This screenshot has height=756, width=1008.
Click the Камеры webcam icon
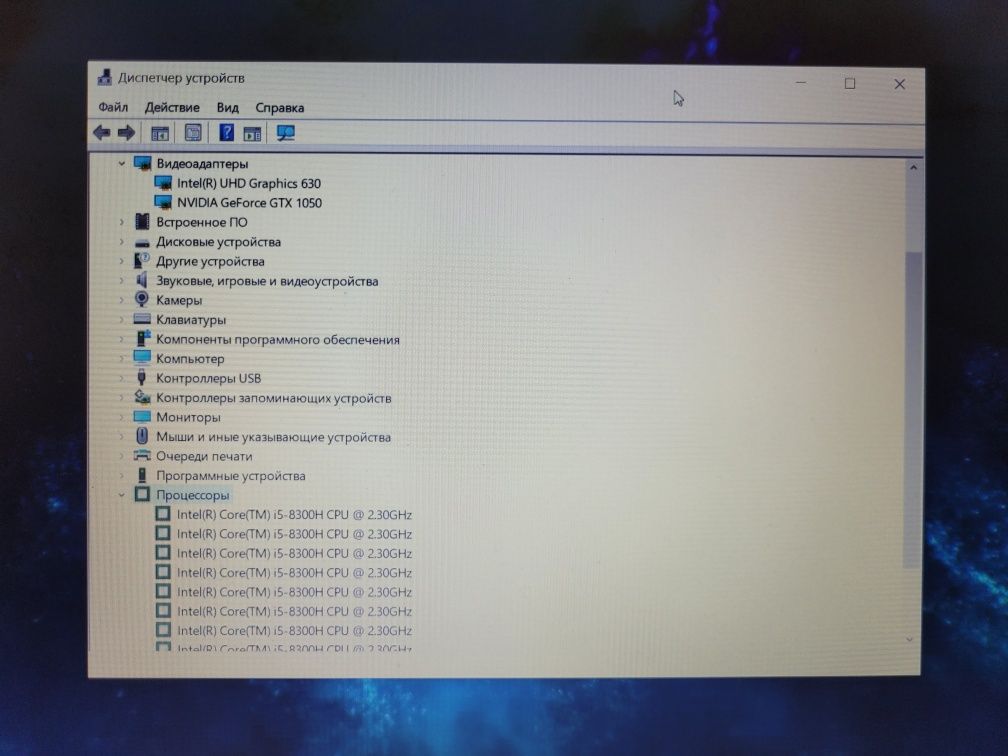[x=142, y=300]
